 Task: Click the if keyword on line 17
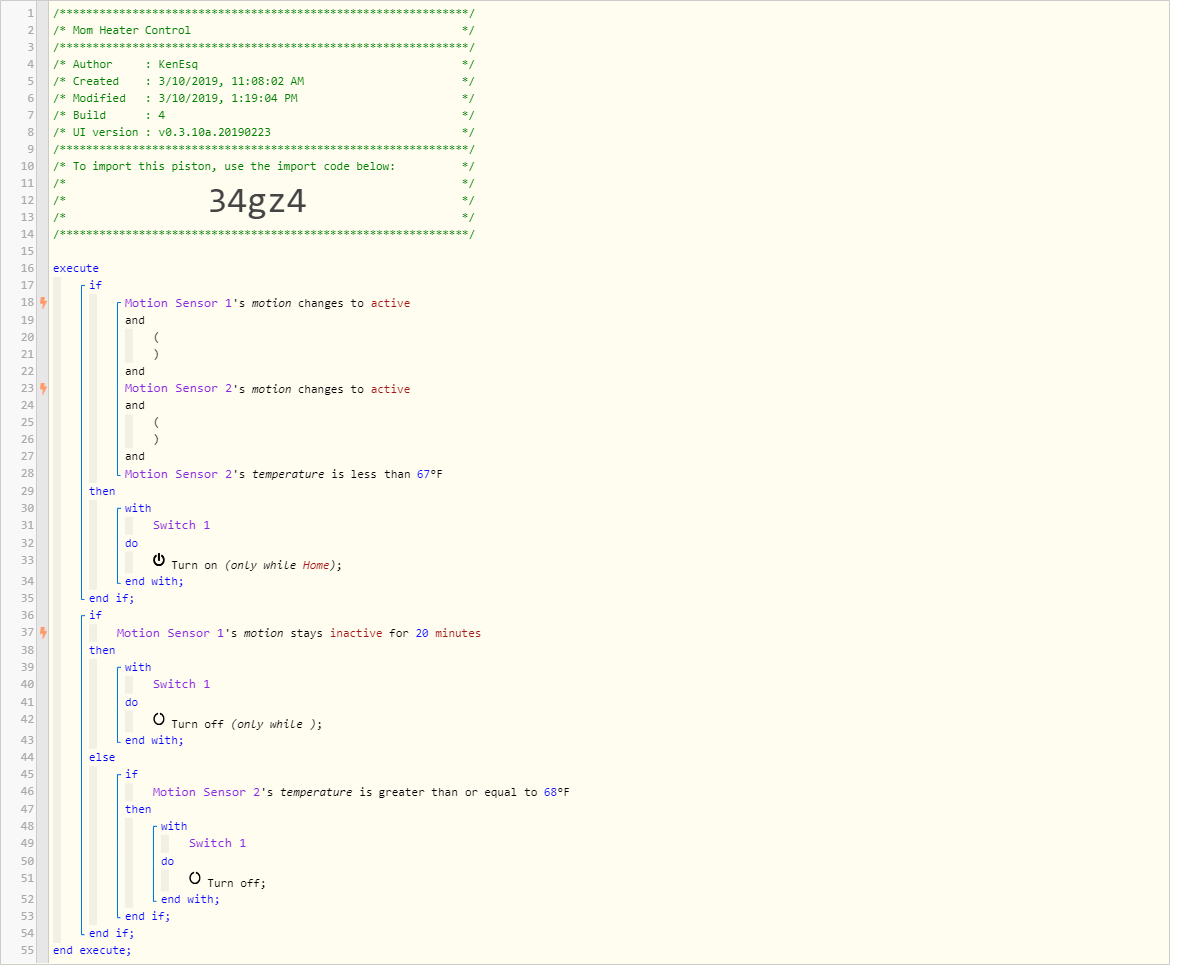point(95,286)
